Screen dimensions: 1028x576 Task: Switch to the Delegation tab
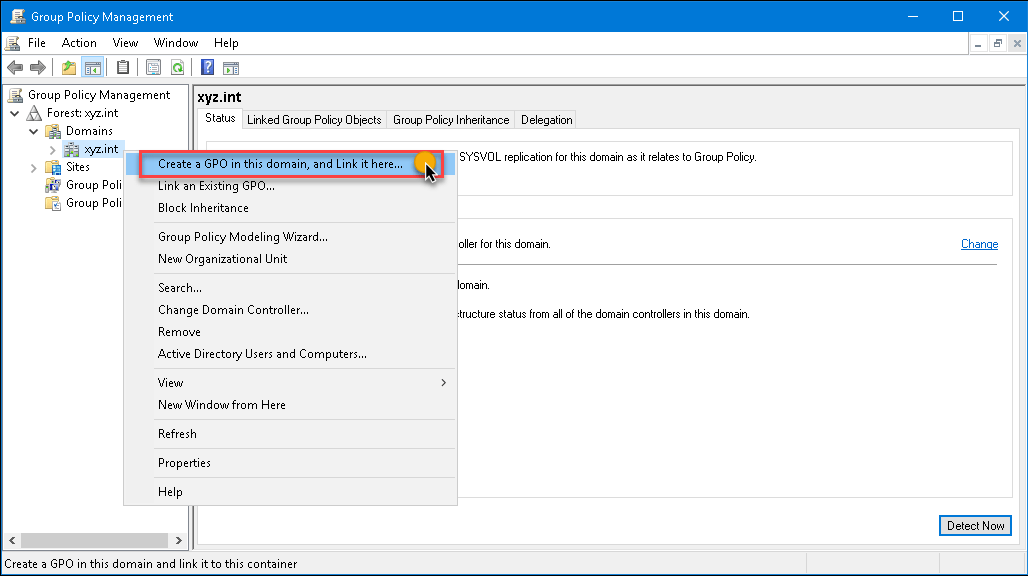pos(546,120)
